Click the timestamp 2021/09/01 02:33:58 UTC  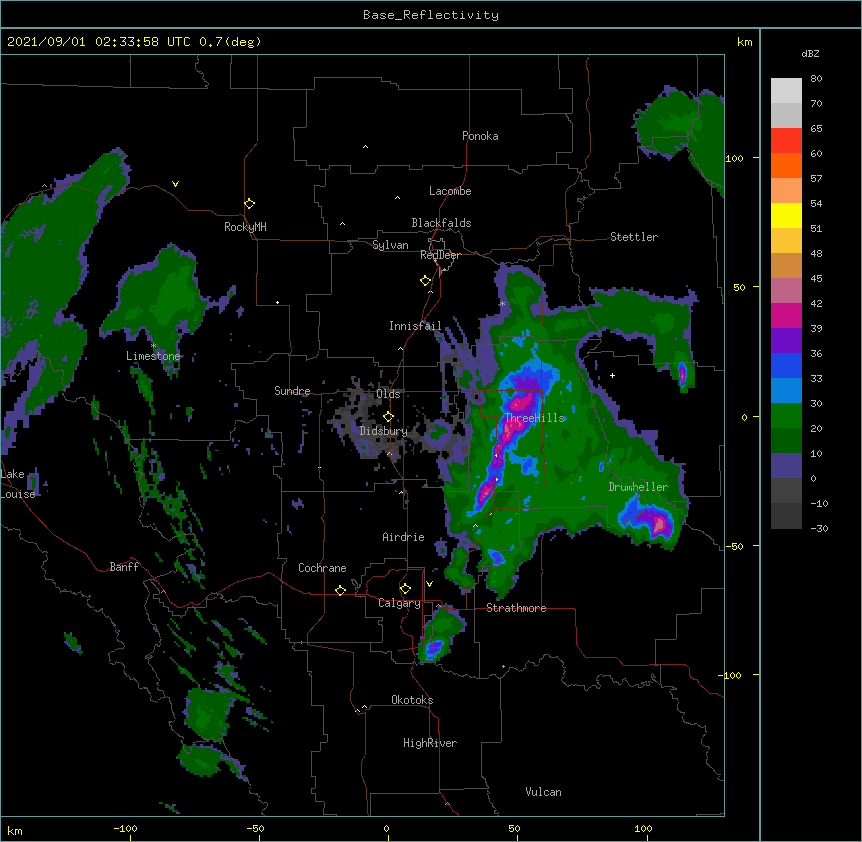(x=98, y=42)
